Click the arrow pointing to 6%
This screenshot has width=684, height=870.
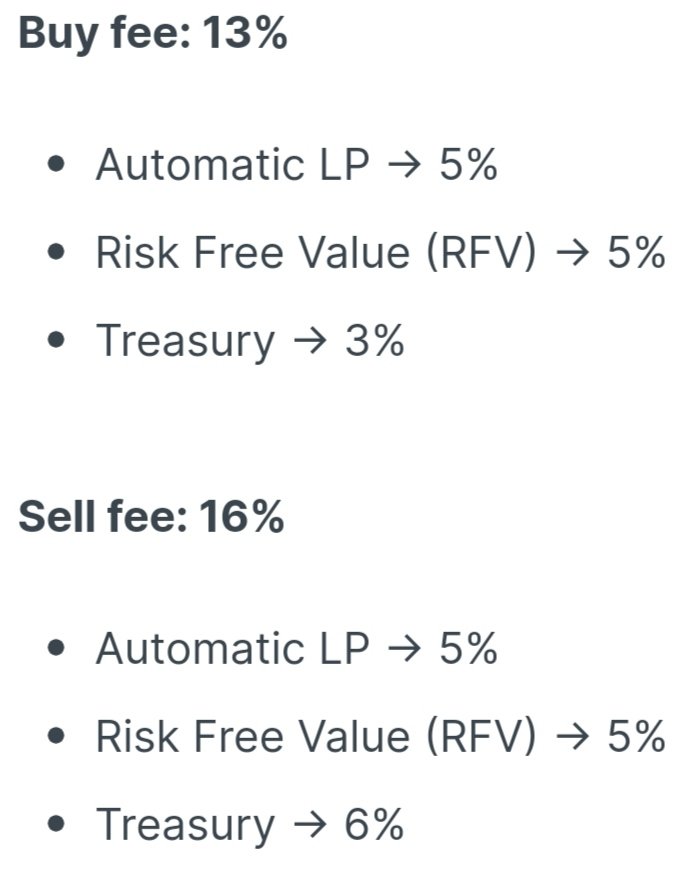point(310,825)
